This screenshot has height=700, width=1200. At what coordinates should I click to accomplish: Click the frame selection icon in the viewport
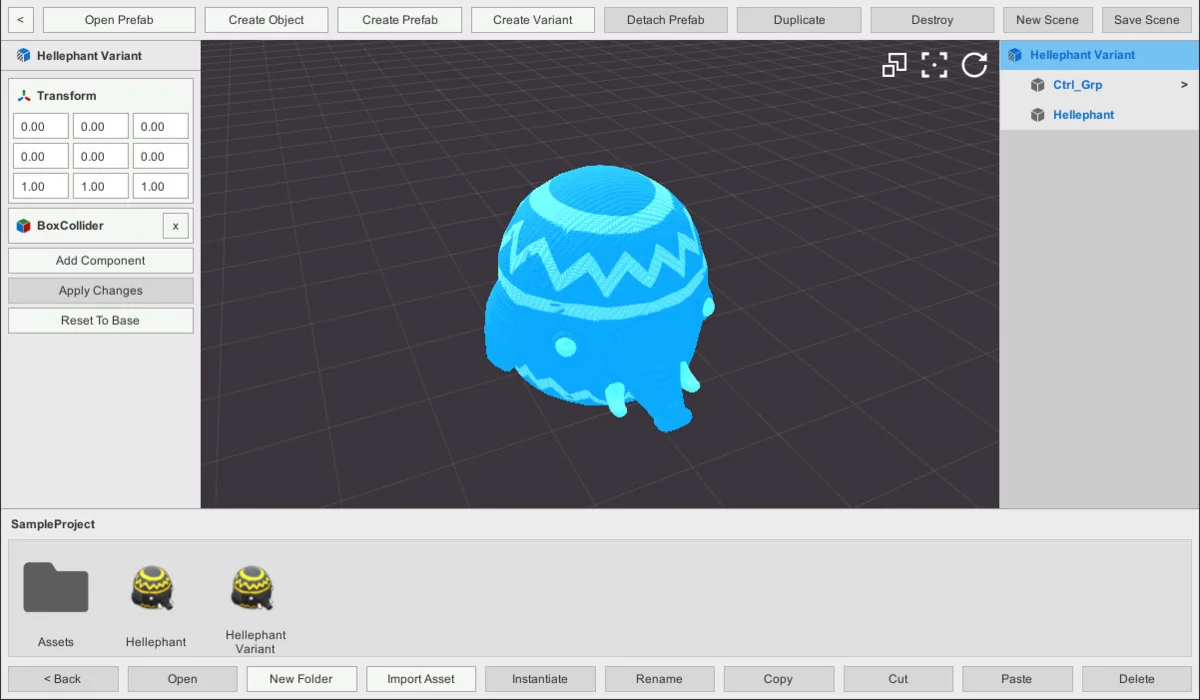pos(935,65)
